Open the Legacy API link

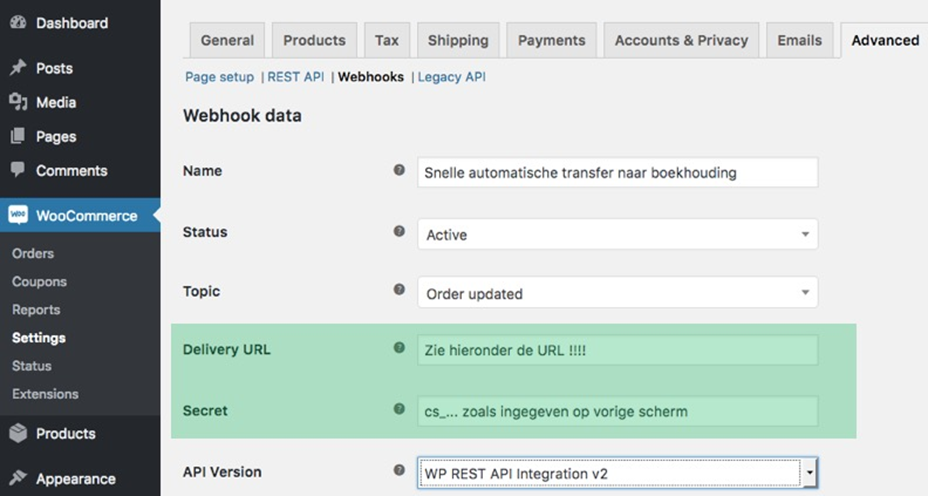coord(452,77)
